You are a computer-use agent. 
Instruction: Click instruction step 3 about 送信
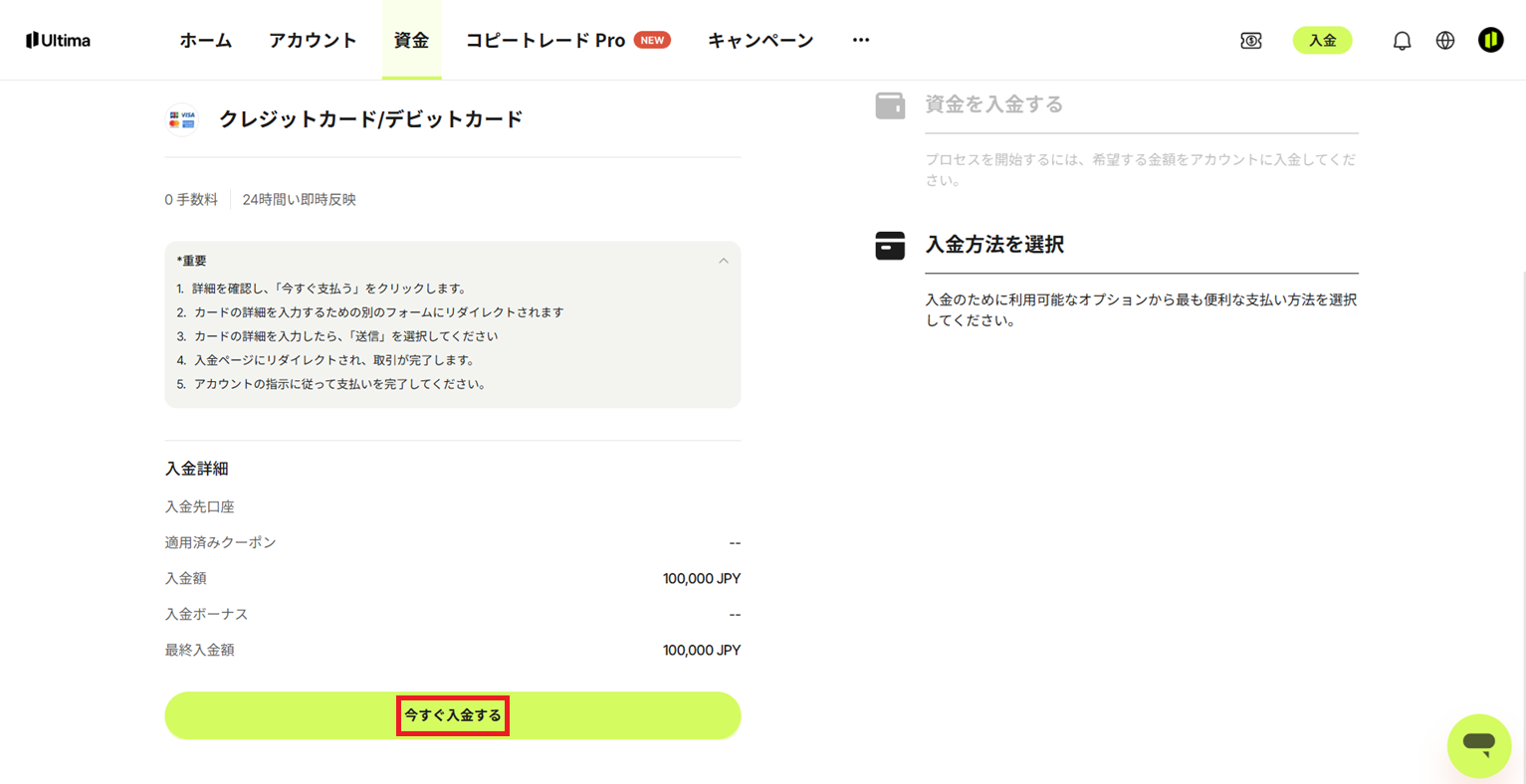click(337, 336)
